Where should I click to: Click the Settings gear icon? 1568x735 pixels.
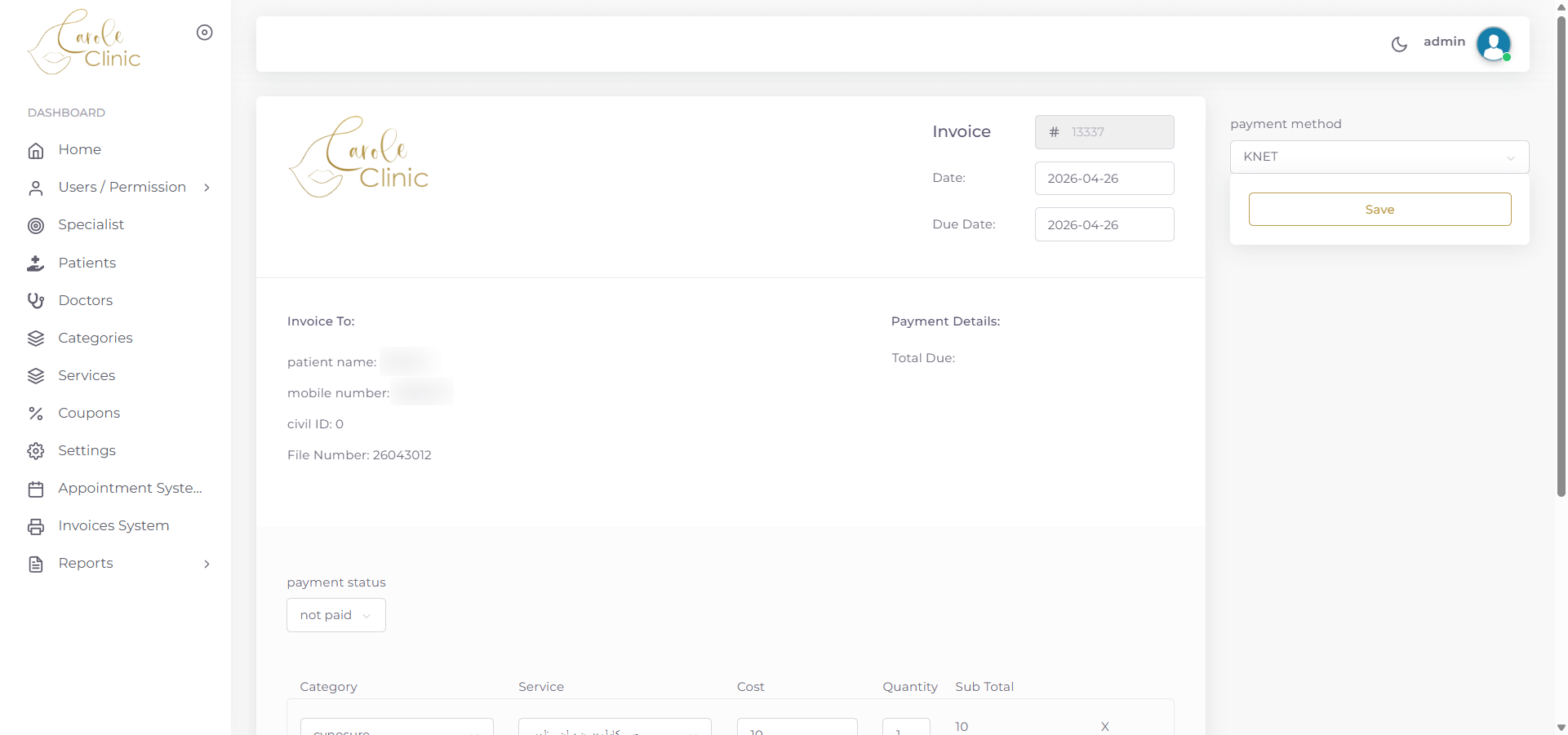pos(36,451)
